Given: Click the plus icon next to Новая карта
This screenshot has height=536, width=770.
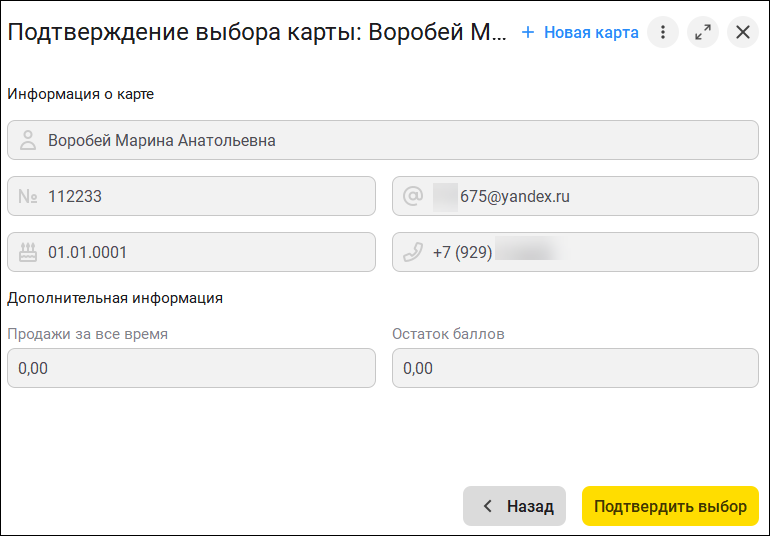Looking at the screenshot, I should (x=528, y=32).
